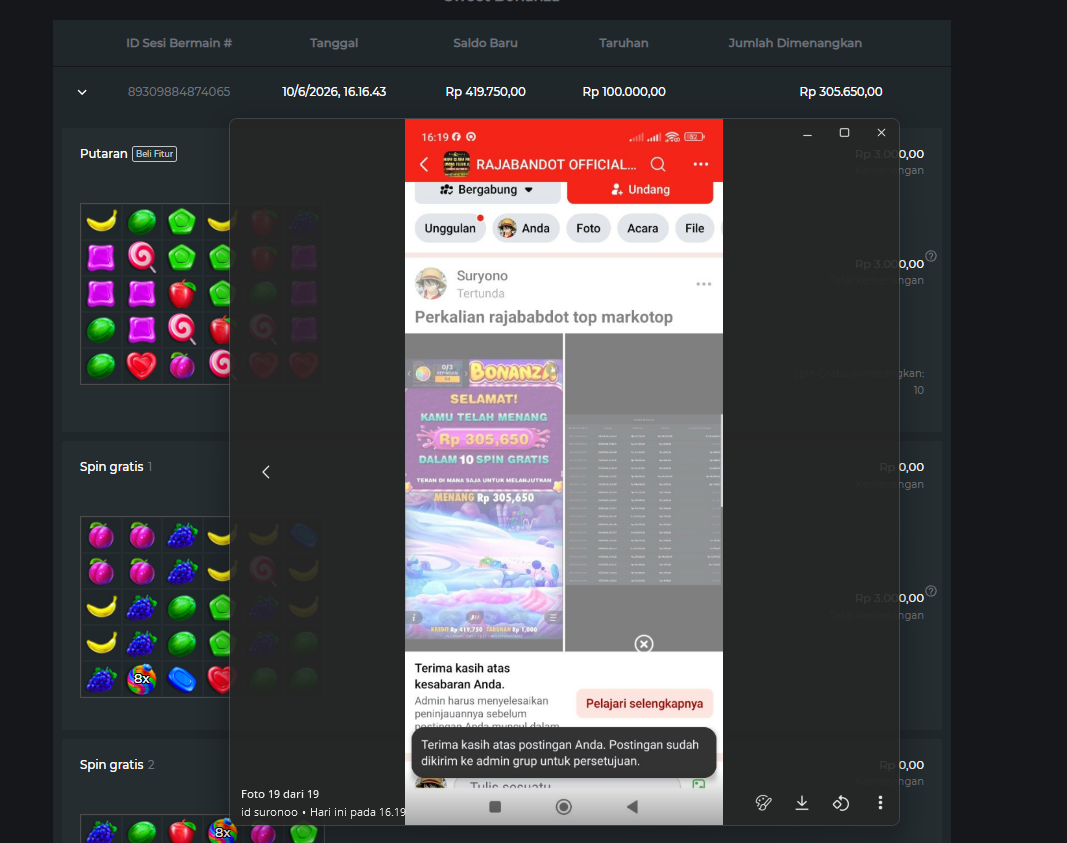Click the Facebook status icon beside the 16:19 clock

[456, 137]
